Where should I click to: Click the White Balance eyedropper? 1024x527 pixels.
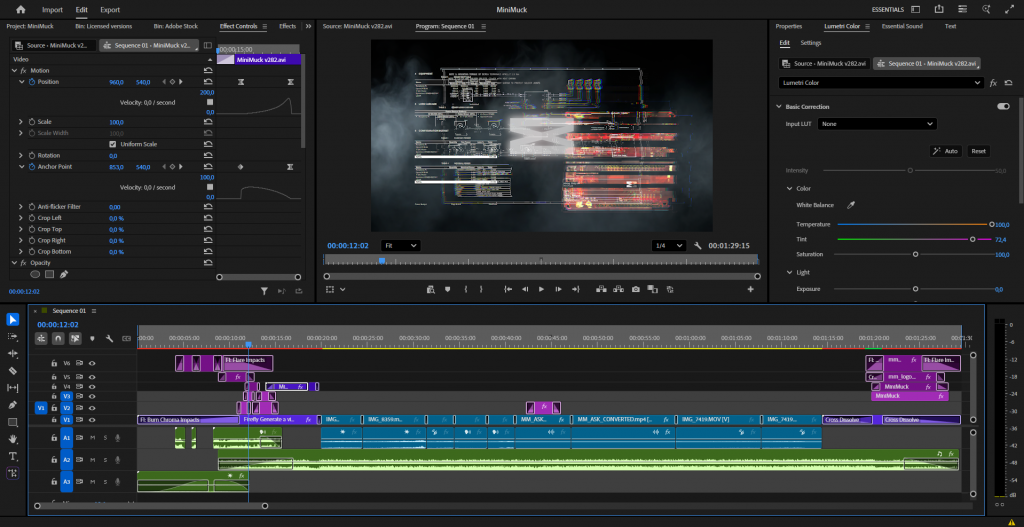coord(851,205)
